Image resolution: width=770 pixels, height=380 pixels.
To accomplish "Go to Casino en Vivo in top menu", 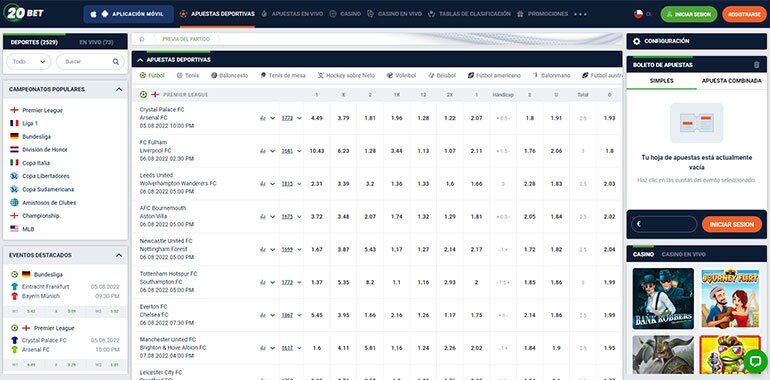I will point(394,14).
